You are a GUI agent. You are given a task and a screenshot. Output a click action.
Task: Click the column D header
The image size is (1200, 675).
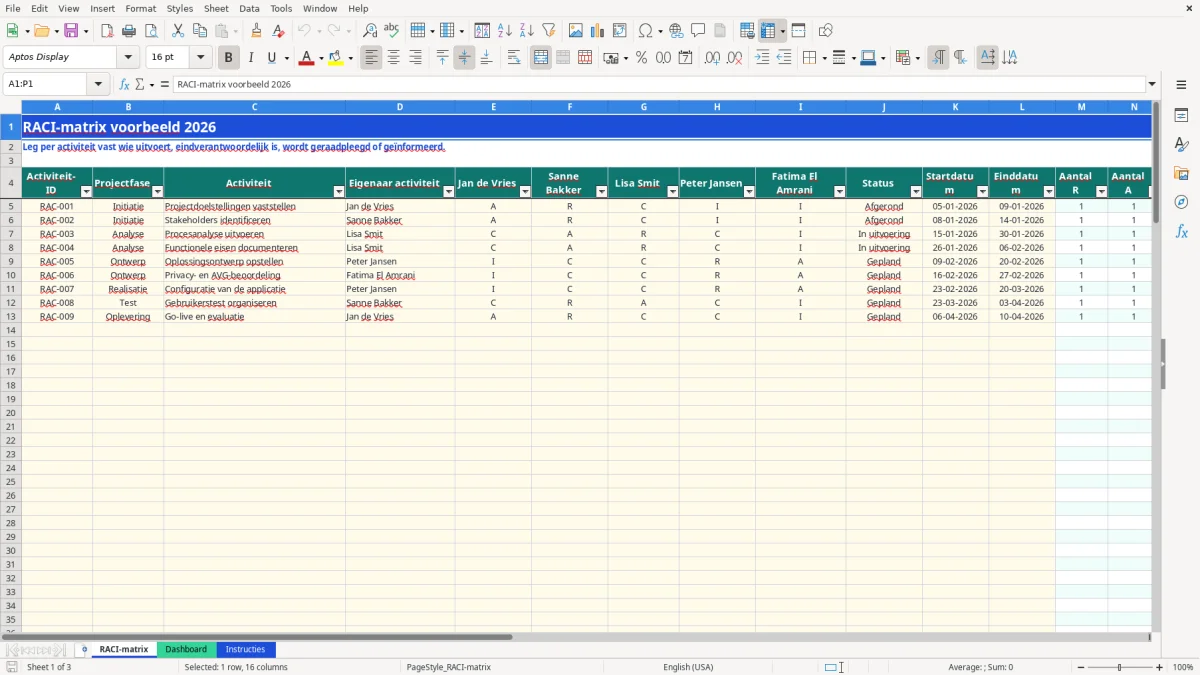pyautogui.click(x=400, y=106)
